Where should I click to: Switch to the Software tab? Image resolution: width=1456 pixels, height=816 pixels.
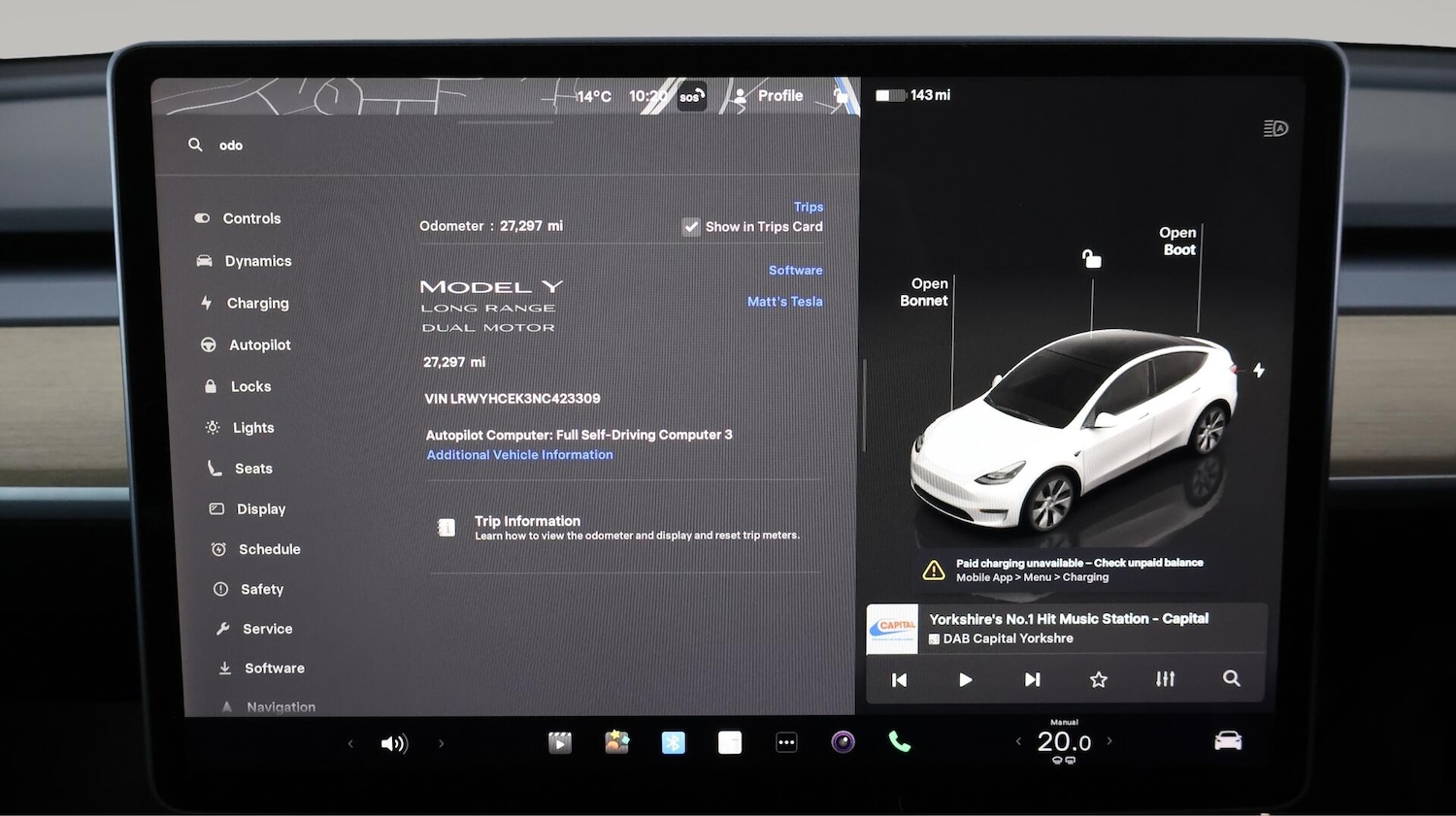795,270
